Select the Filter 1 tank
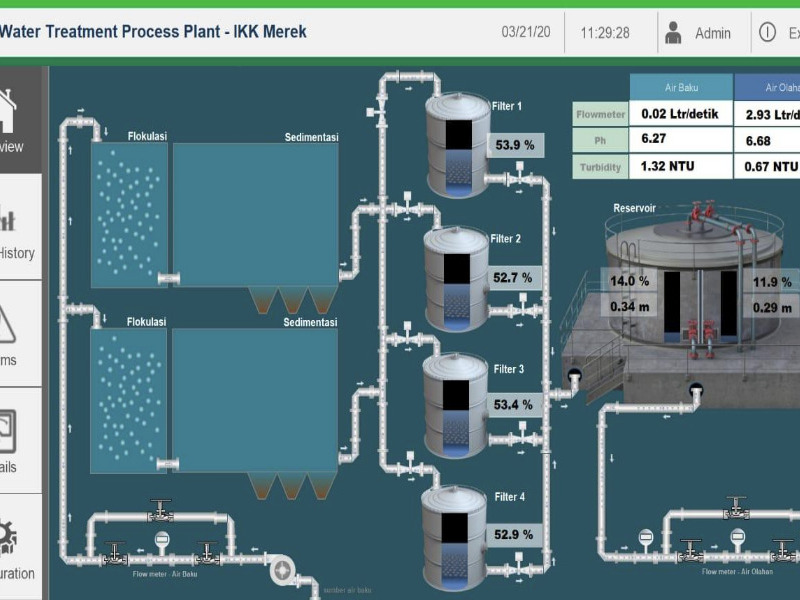The height and width of the screenshot is (600, 800). click(457, 145)
